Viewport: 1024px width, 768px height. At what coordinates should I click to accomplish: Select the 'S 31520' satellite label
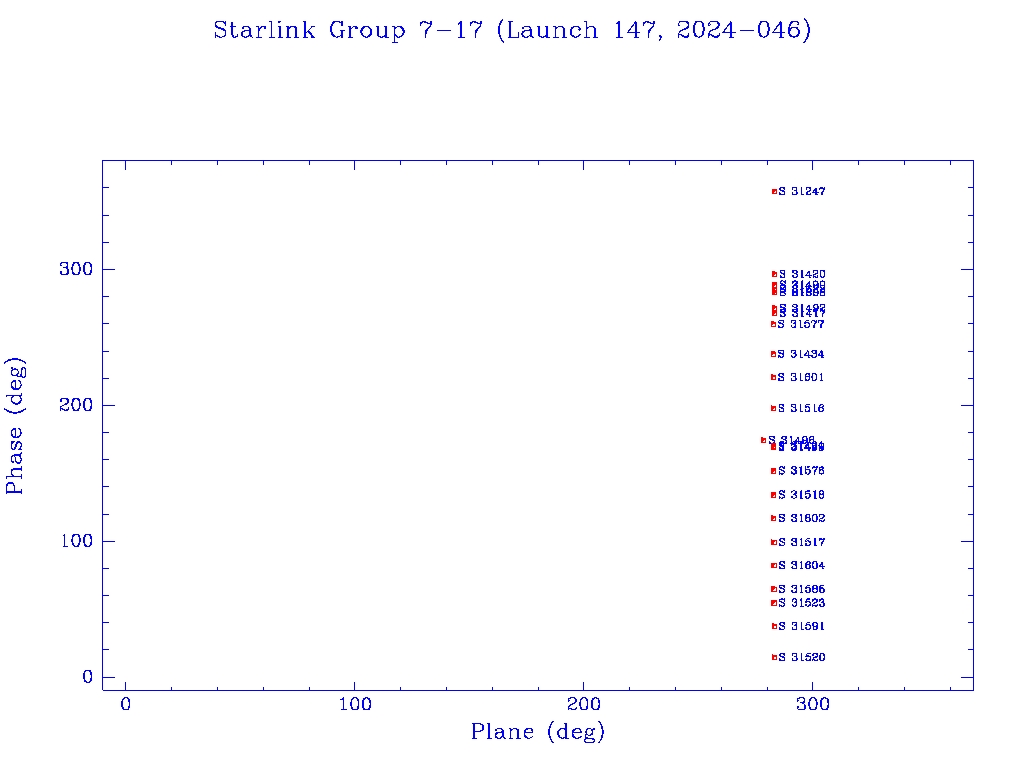coord(801,657)
